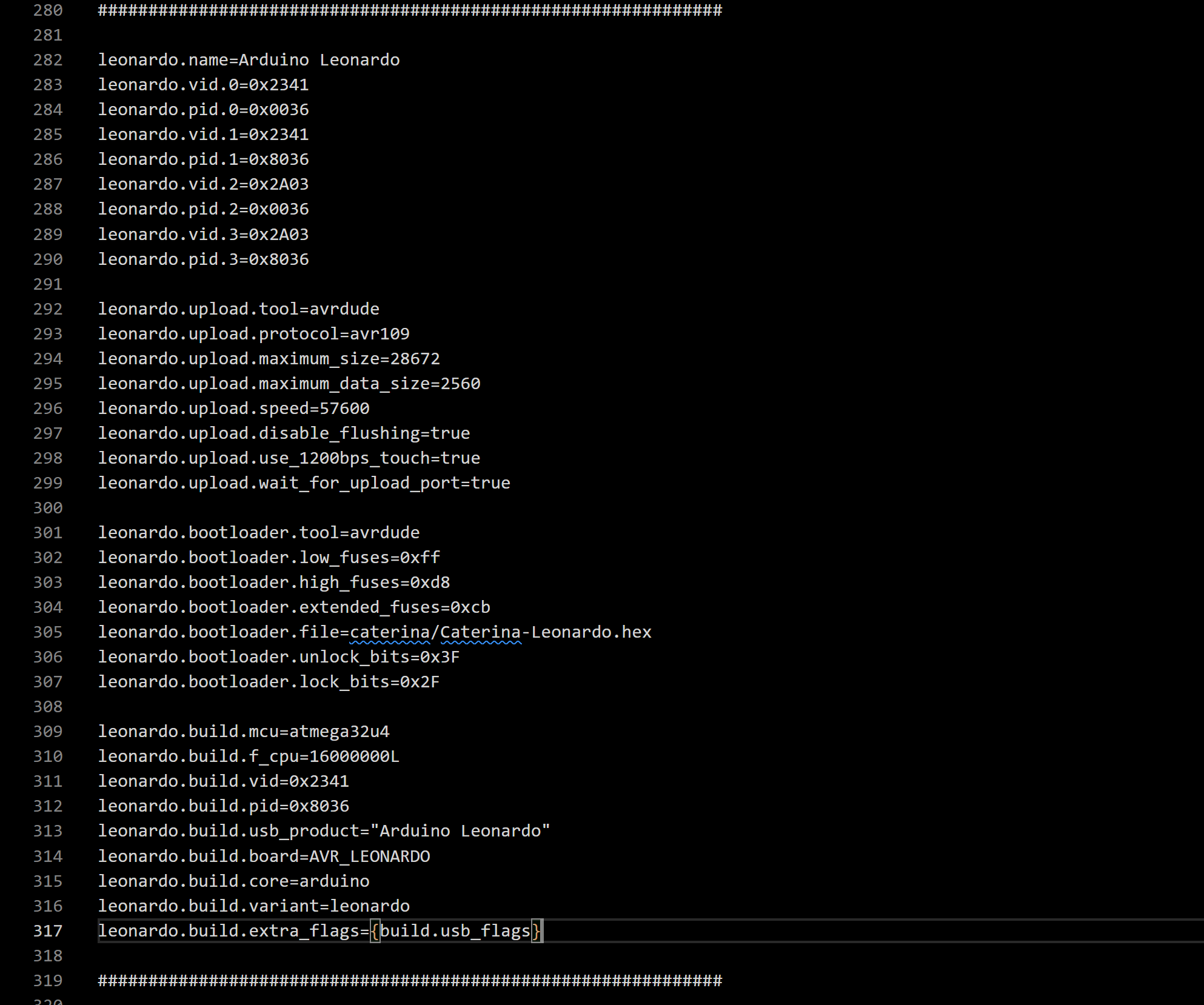
Task: Click 'leonardo.upload.tool=avrdude' line
Action: (x=238, y=309)
